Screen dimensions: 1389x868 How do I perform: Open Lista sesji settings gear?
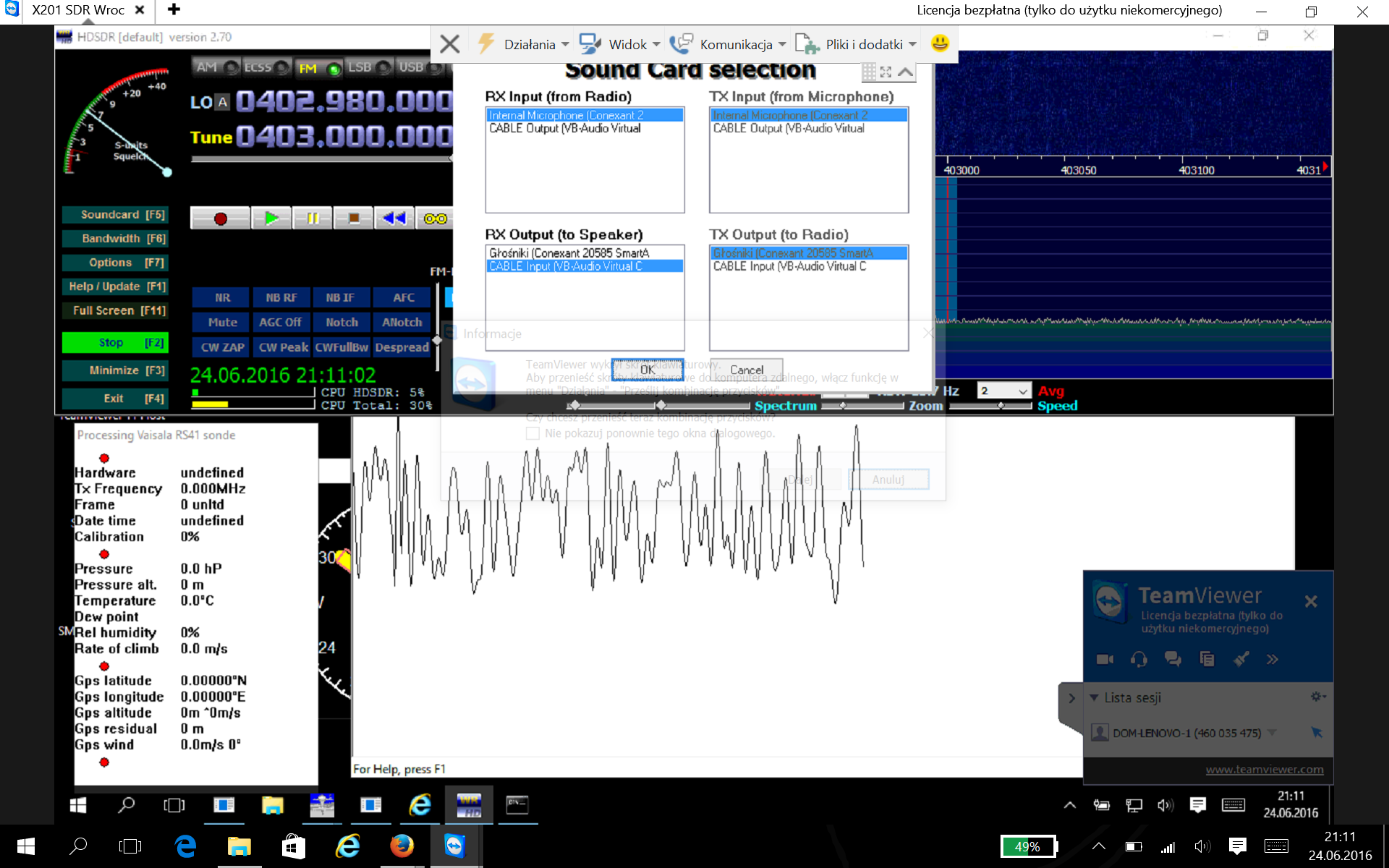pos(1318,697)
